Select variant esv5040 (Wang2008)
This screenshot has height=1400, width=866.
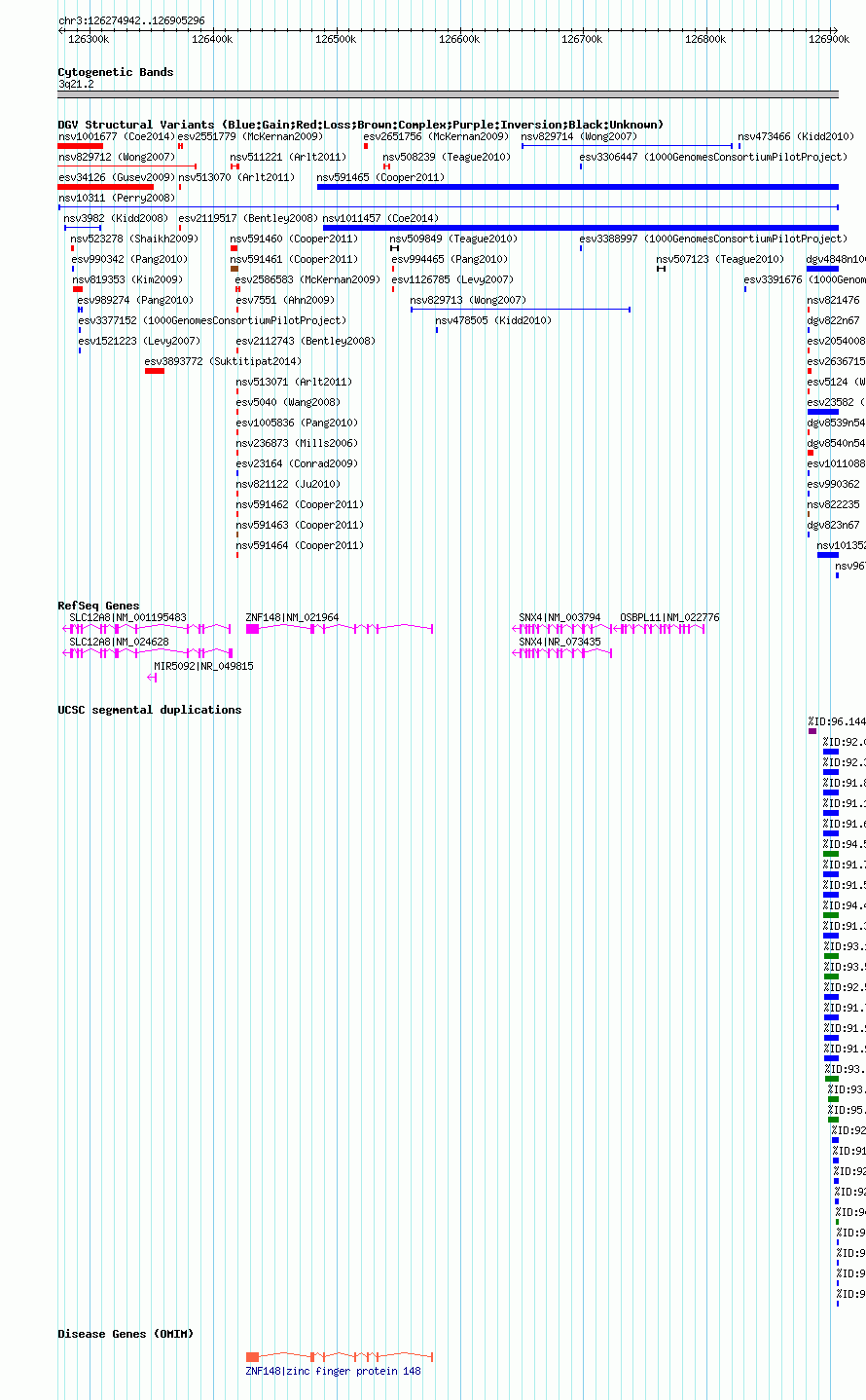point(287,402)
